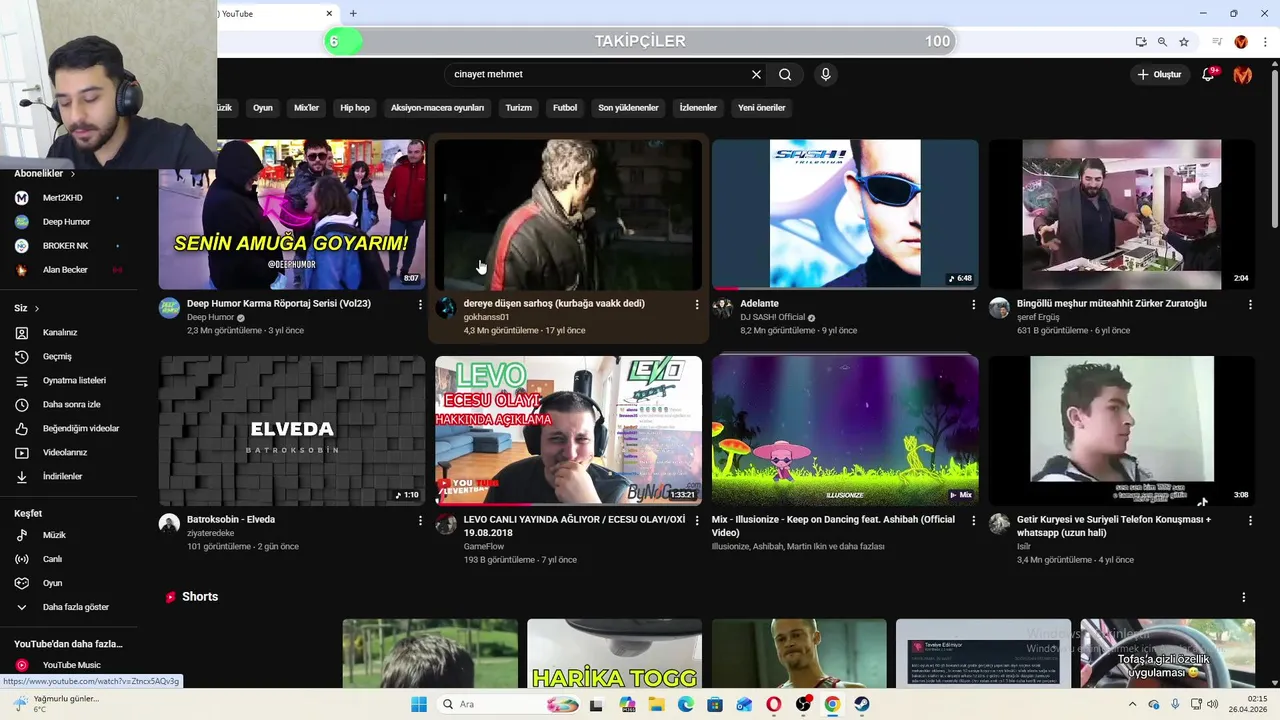1280x720 pixels.
Task: Select the Aksiyon-macera oyunları chip
Action: click(437, 107)
